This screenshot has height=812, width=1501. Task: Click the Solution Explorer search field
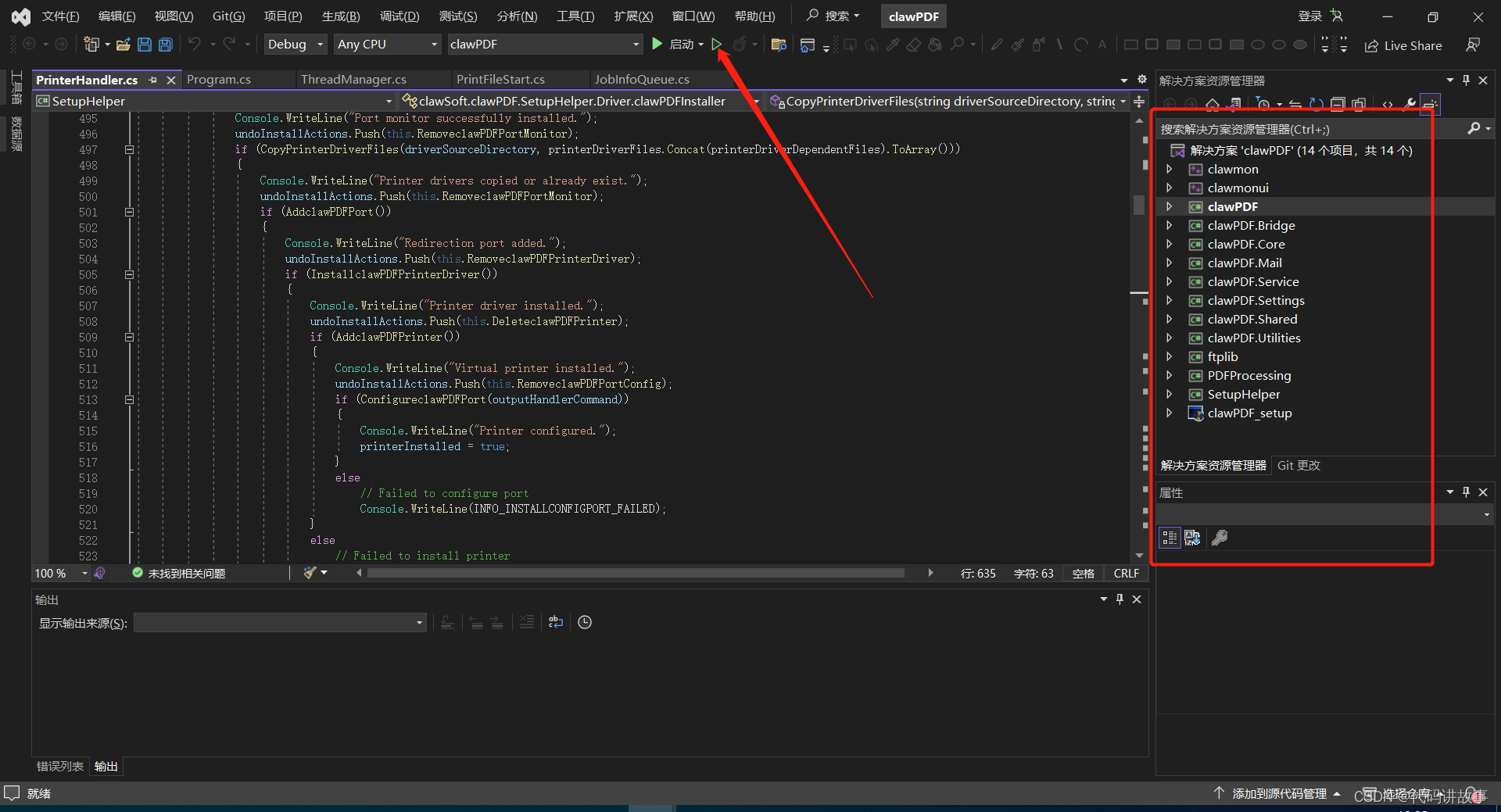[x=1310, y=128]
